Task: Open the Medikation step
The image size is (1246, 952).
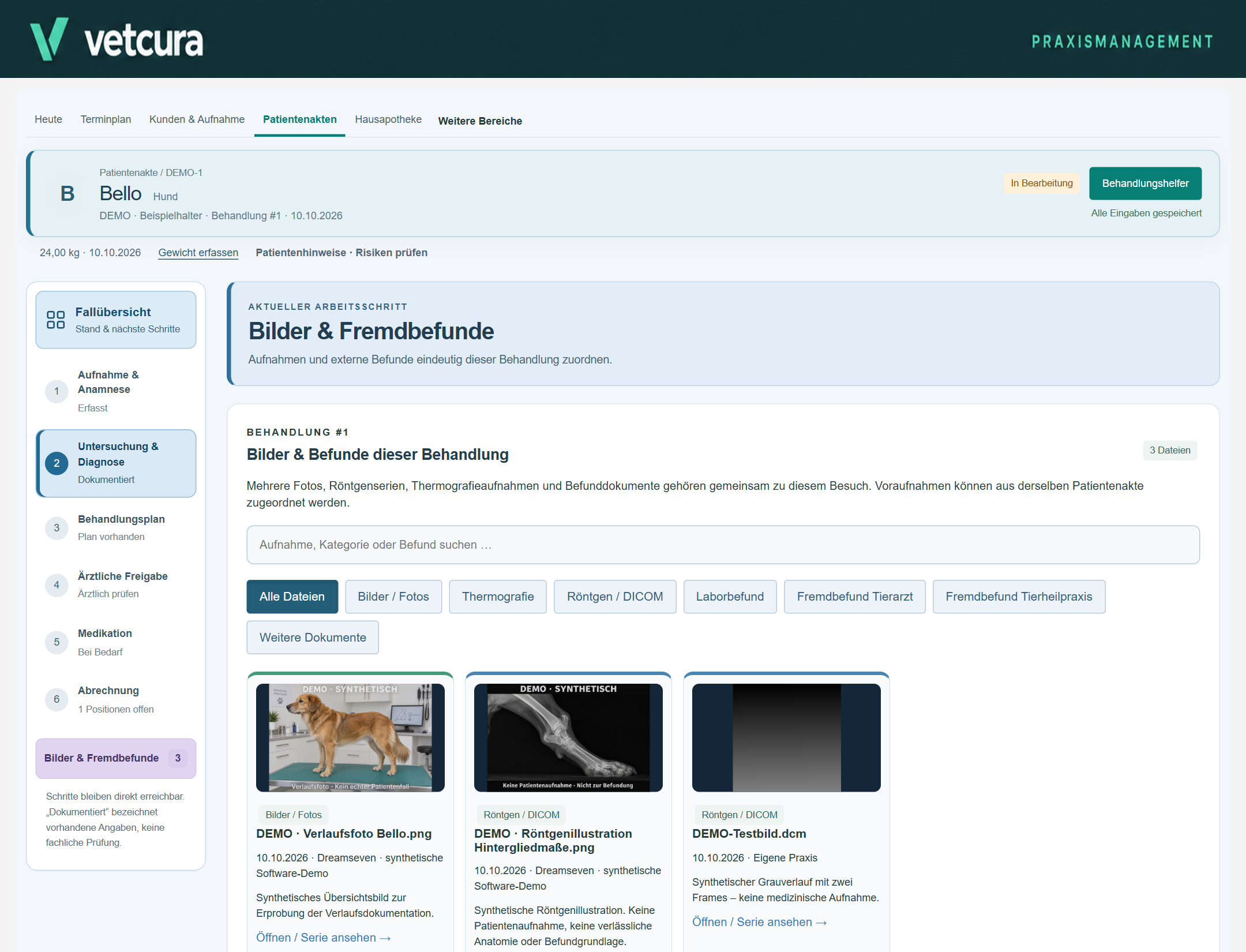Action: pos(116,642)
